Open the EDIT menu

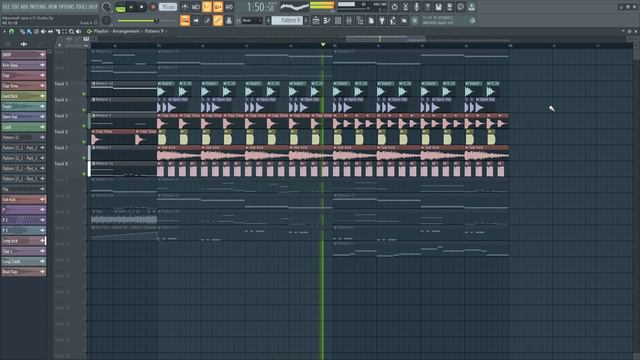tap(14, 7)
